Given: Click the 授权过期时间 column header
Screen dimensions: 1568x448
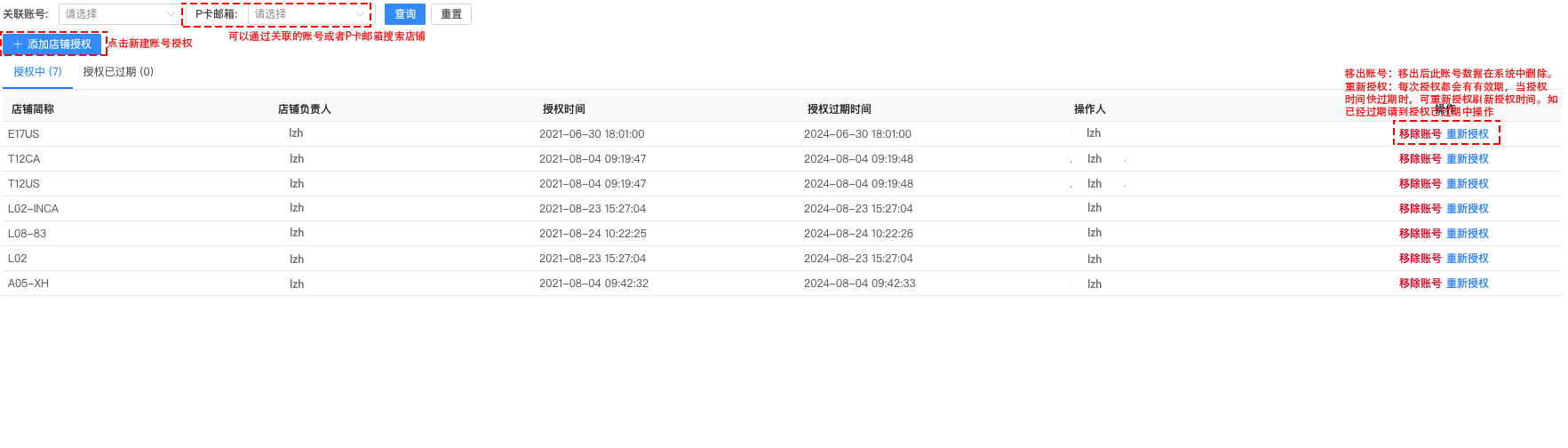Looking at the screenshot, I should point(839,109).
